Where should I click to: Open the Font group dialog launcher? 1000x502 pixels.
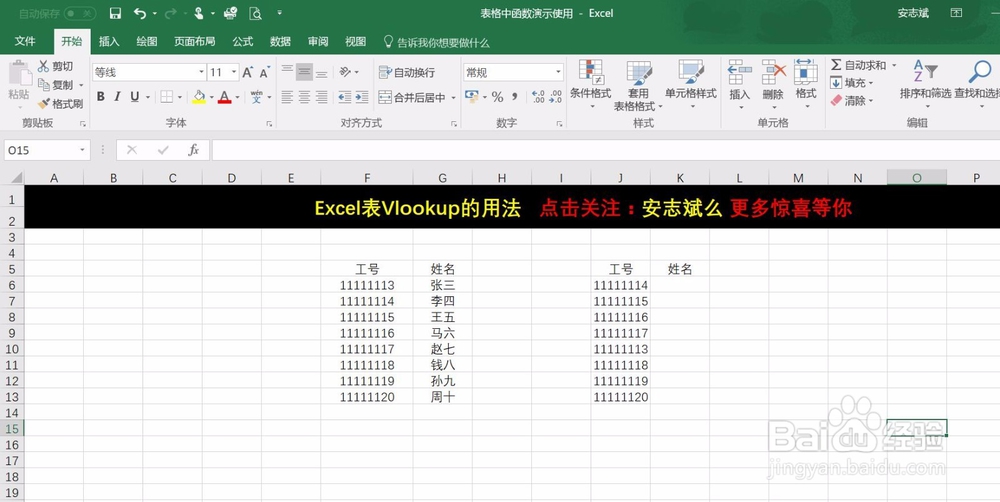[270, 124]
